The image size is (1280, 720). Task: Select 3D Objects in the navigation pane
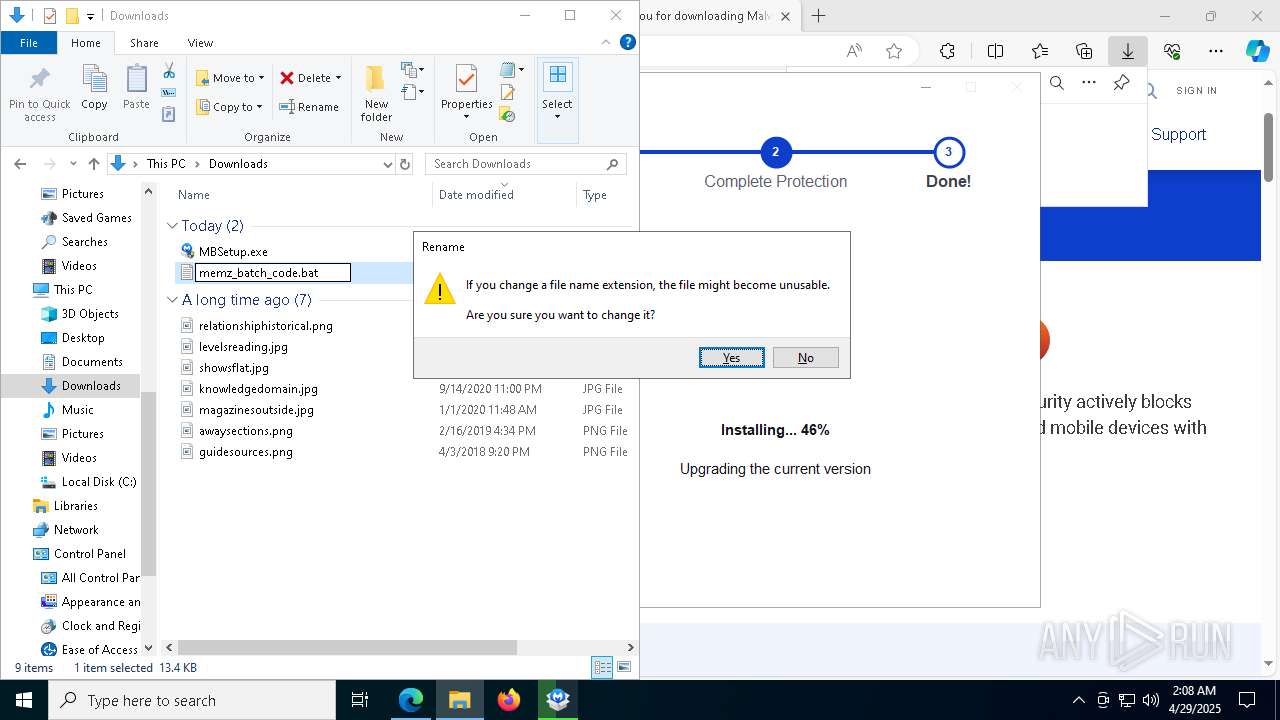[x=90, y=314]
